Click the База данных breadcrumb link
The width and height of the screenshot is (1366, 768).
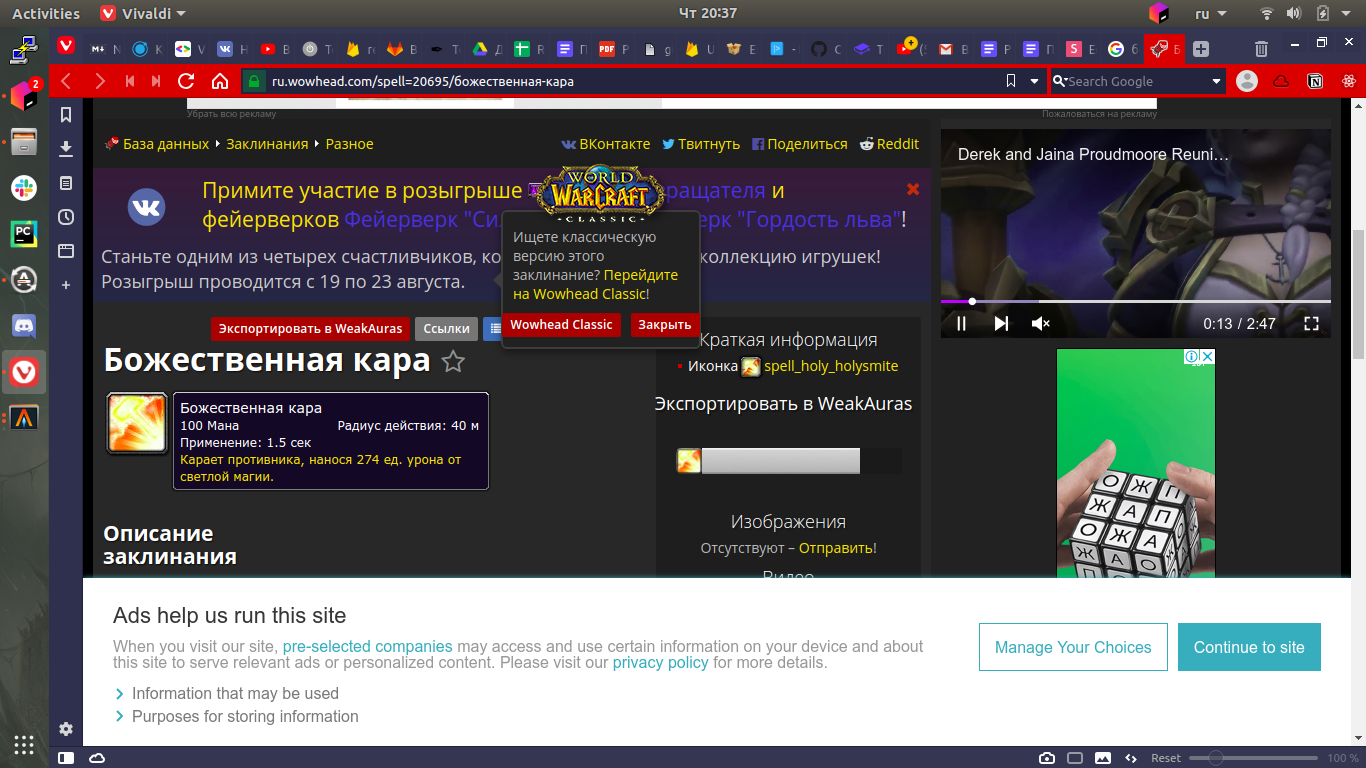coord(166,144)
